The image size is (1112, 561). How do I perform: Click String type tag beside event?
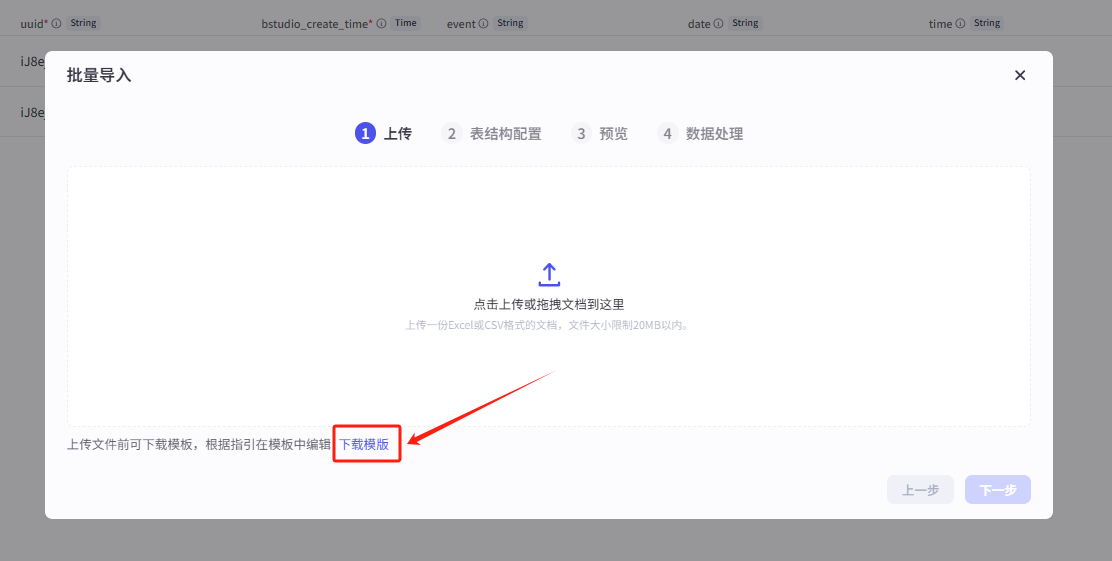click(510, 23)
